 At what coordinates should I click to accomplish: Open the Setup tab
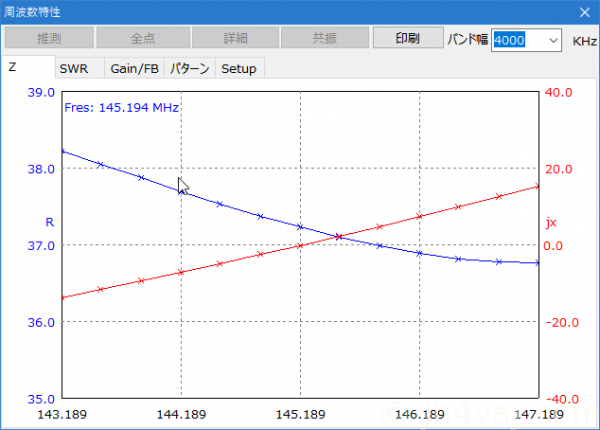coord(238,68)
